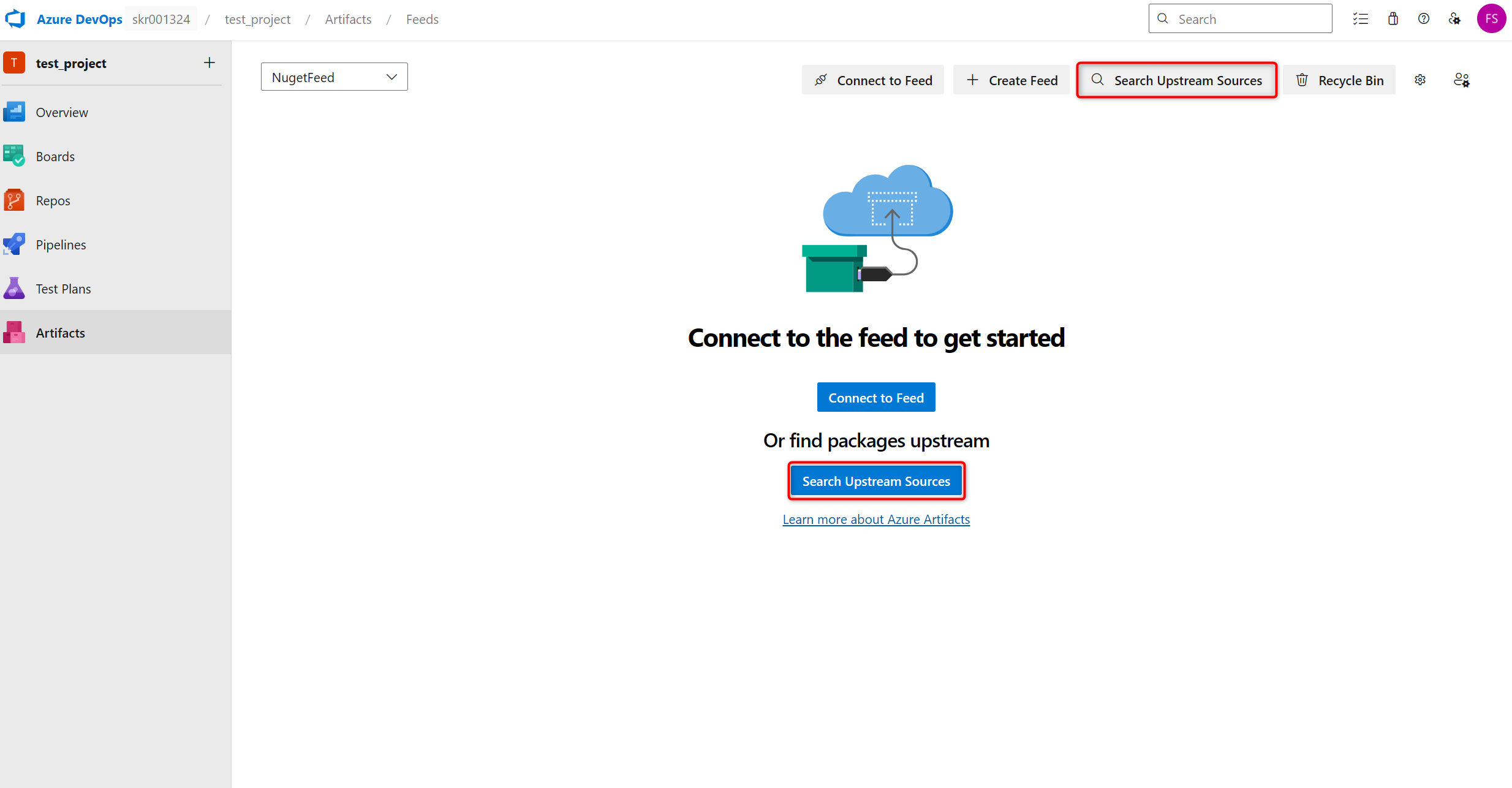Screen dimensions: 1512x788
Task: Expand the NugetFeed feed dropdown
Action: coord(334,77)
